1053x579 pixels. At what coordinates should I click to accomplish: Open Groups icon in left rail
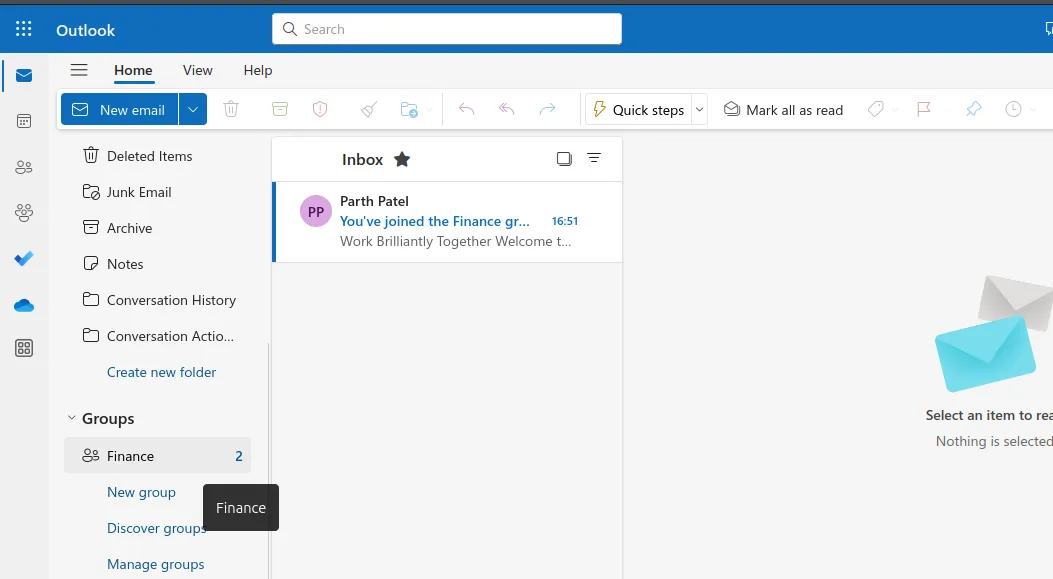(x=24, y=213)
